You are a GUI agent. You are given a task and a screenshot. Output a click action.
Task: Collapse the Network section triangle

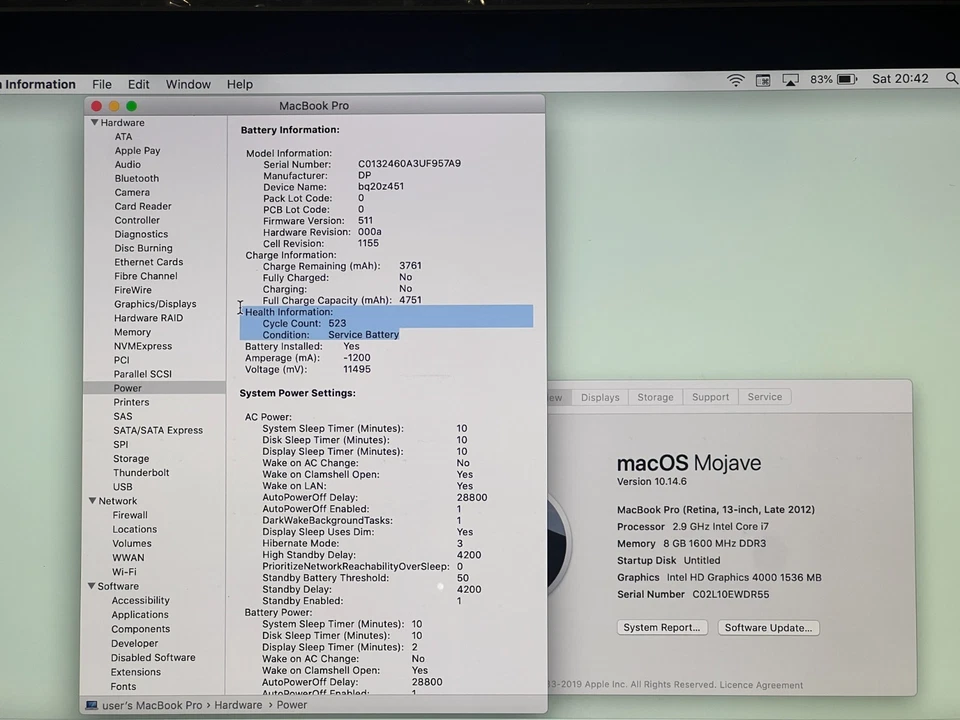point(92,501)
